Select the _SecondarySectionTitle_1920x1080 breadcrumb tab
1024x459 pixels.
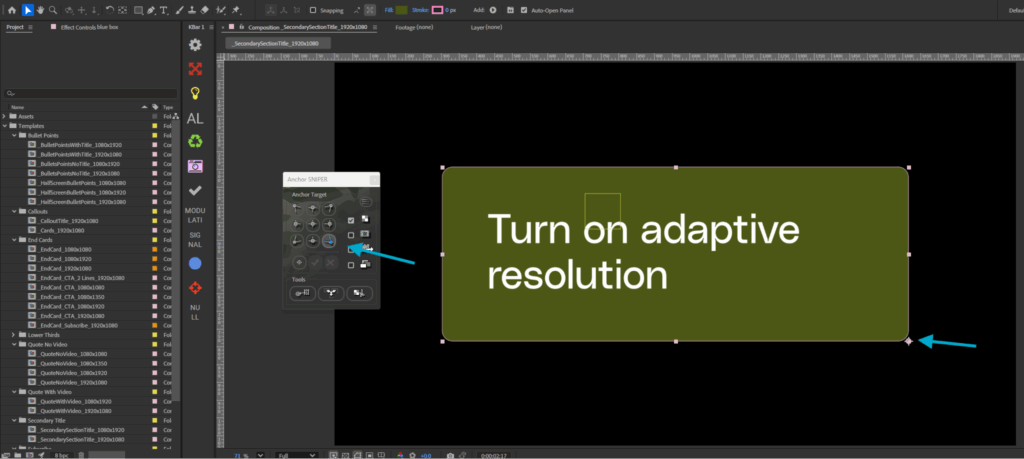point(278,43)
